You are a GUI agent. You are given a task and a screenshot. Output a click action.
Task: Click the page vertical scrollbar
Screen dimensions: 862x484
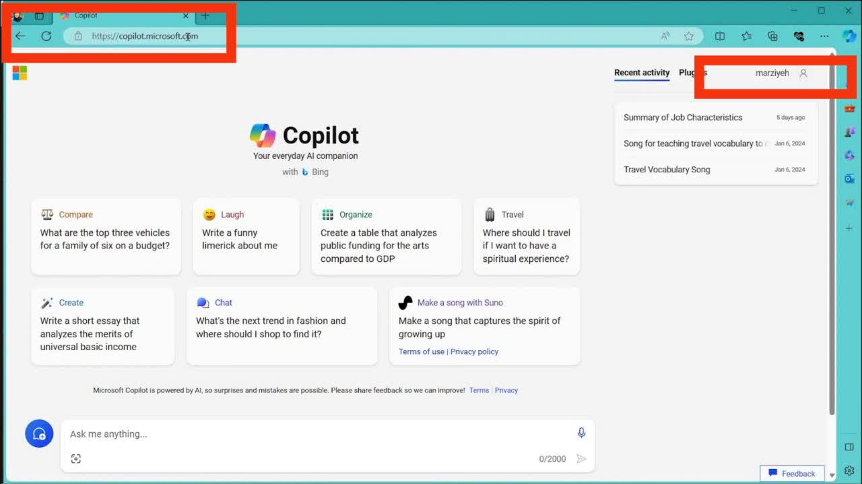pyautogui.click(x=832, y=234)
